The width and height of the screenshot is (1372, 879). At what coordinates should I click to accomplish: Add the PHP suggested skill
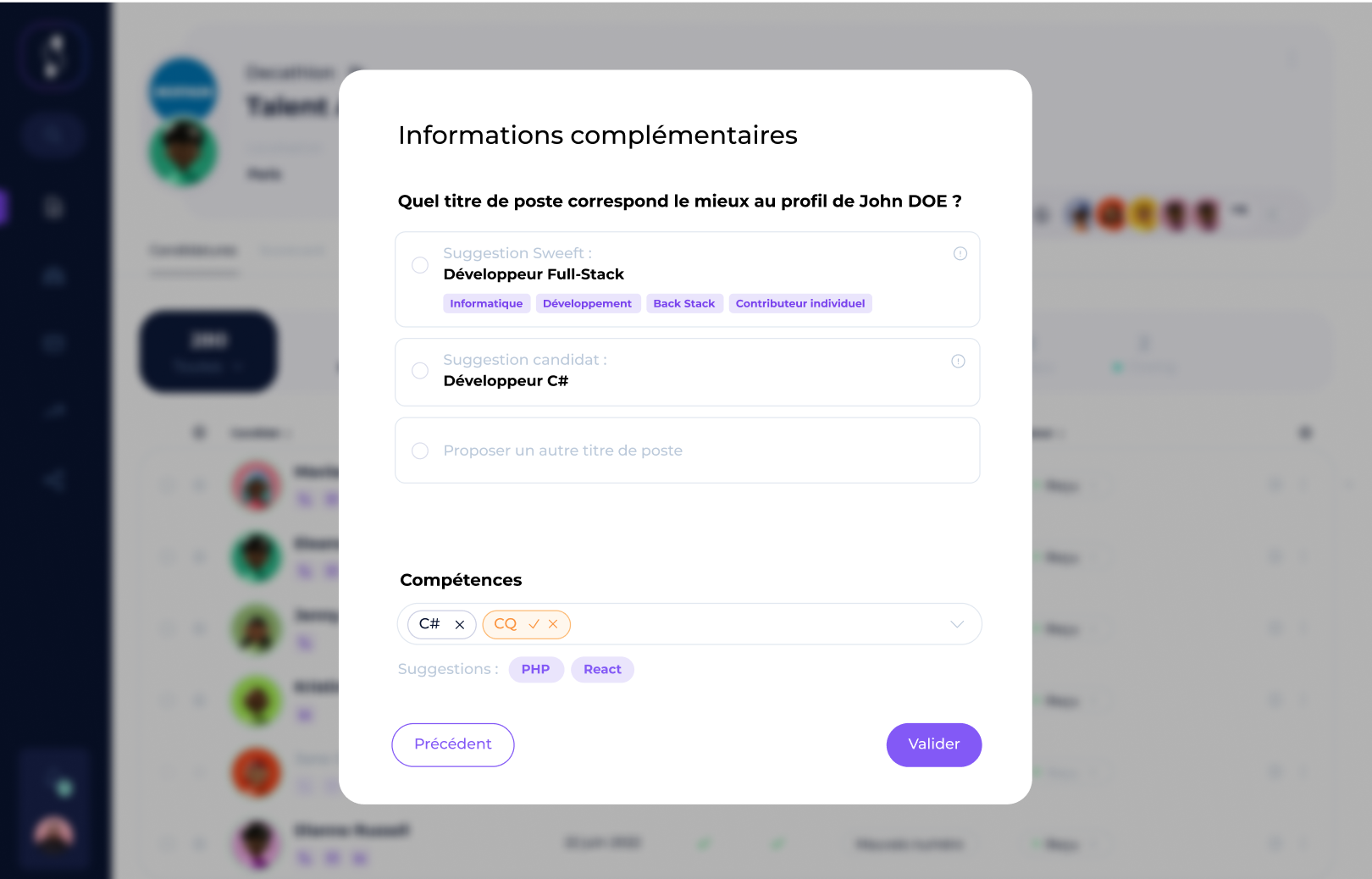pos(535,670)
